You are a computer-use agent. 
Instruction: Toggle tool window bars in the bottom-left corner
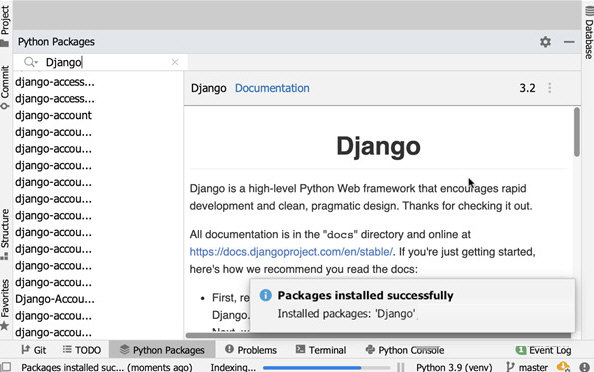click(x=6, y=367)
